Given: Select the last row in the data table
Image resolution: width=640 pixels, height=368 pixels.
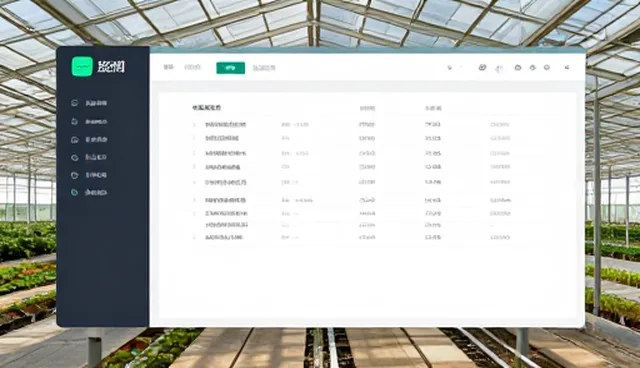Looking at the screenshot, I should pyautogui.click(x=351, y=237).
